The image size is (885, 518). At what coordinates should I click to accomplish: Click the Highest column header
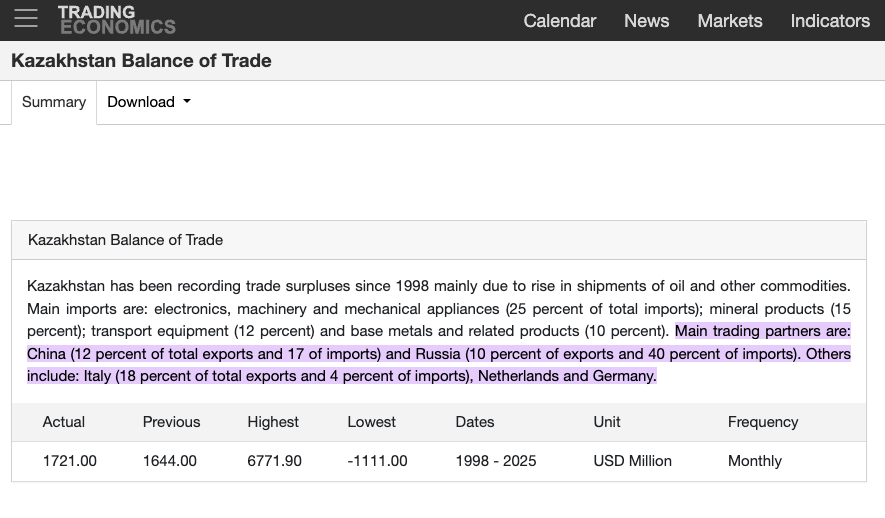pyautogui.click(x=273, y=422)
